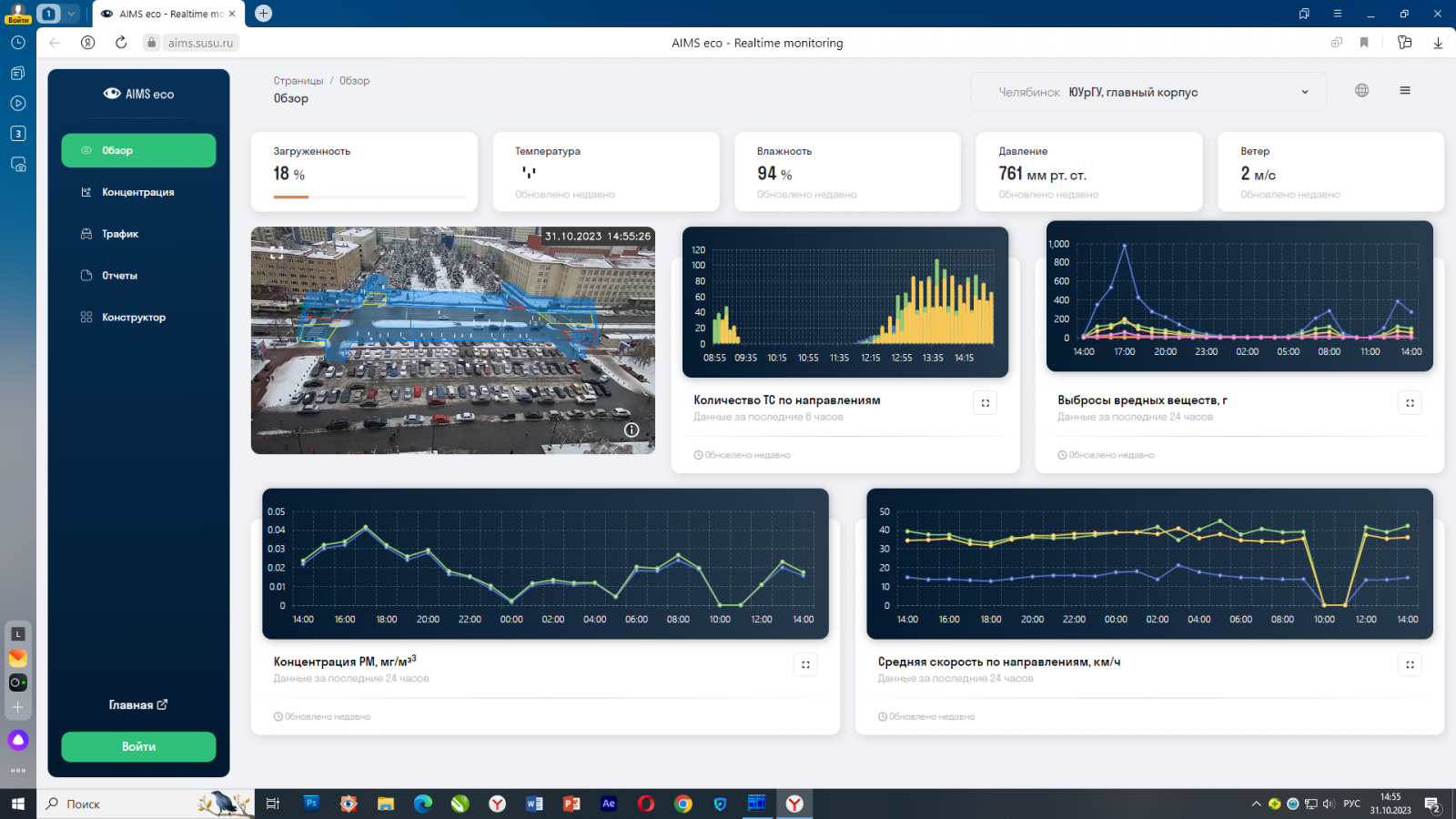
Task: Open the hamburger menu in the header
Action: 1405,90
